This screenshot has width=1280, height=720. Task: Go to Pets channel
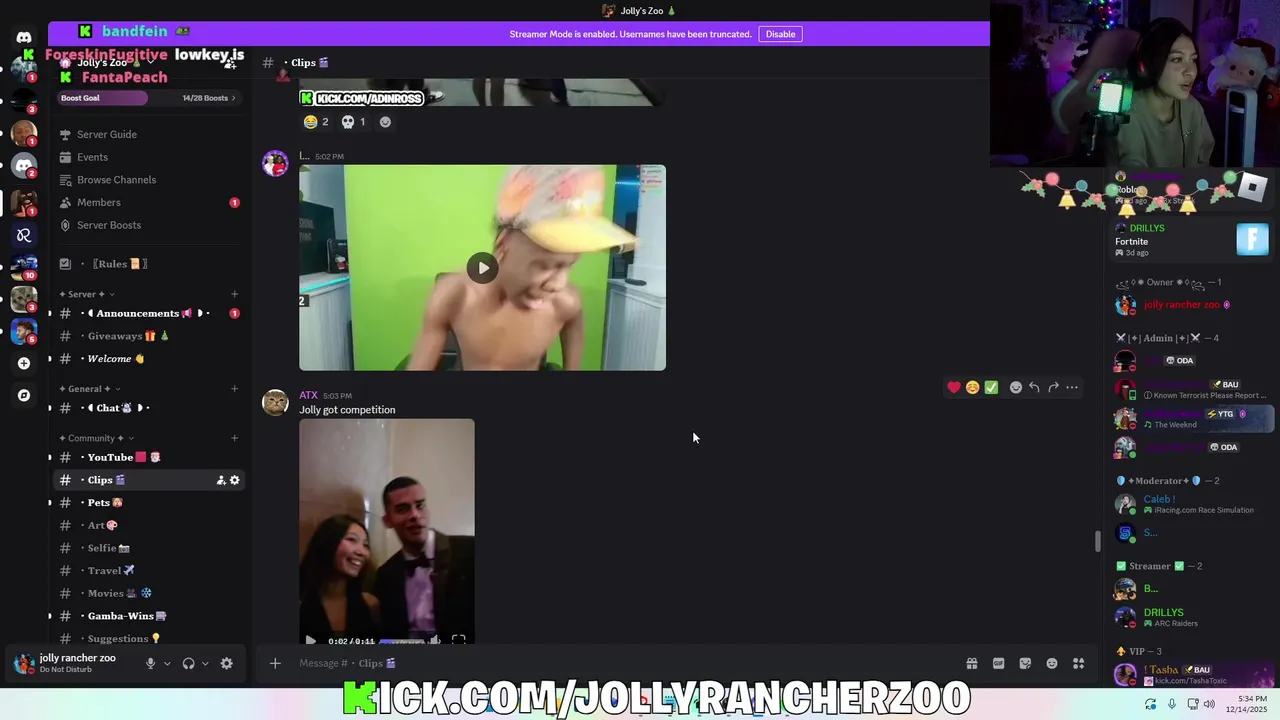pyautogui.click(x=150, y=503)
